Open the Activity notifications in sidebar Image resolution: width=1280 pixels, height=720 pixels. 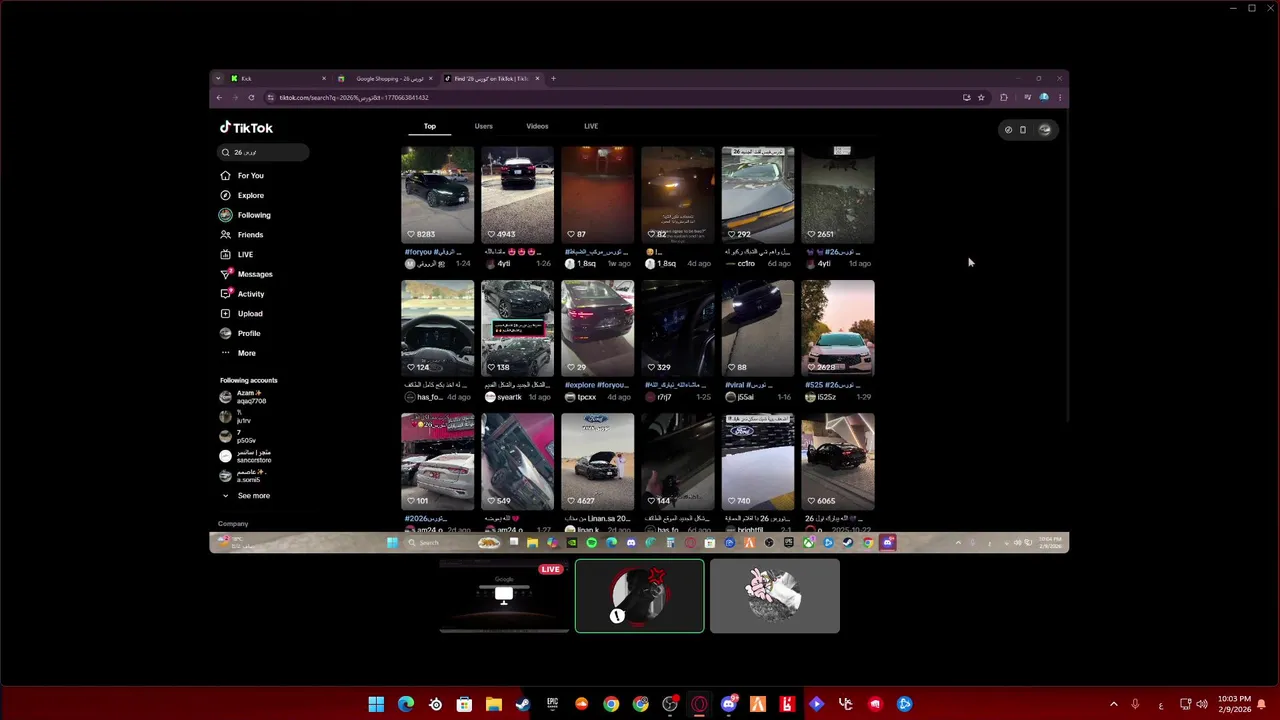243,294
